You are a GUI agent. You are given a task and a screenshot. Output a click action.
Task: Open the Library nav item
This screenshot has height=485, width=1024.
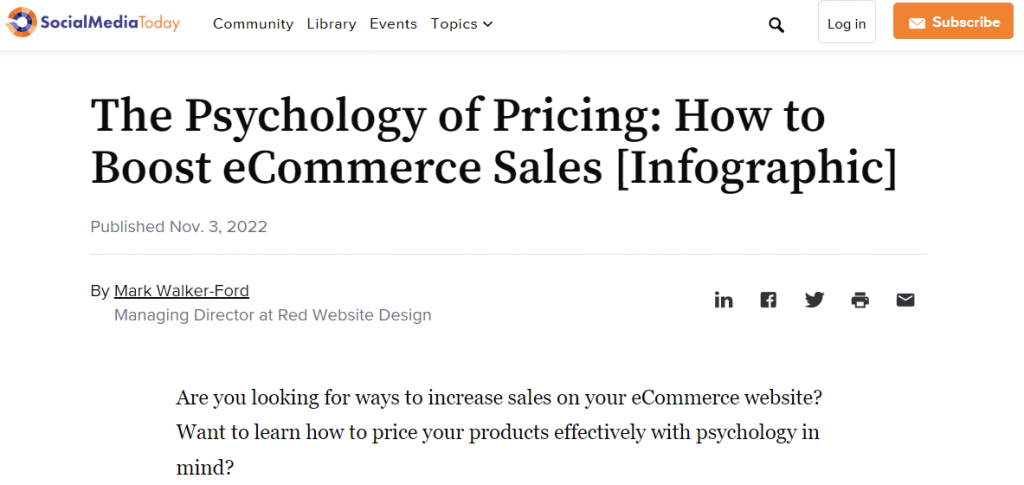[332, 24]
